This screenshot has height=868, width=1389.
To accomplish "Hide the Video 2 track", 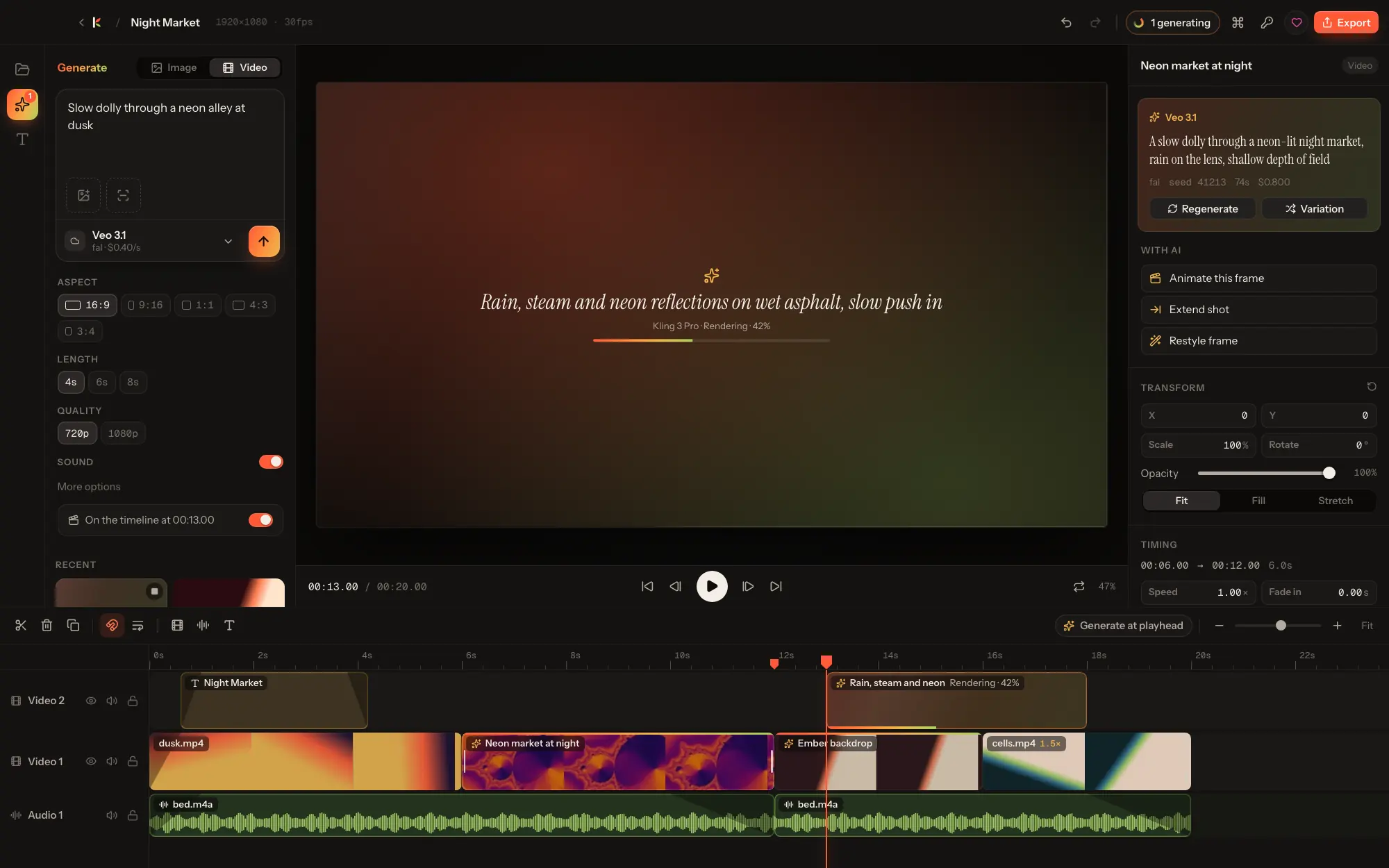I will point(91,701).
